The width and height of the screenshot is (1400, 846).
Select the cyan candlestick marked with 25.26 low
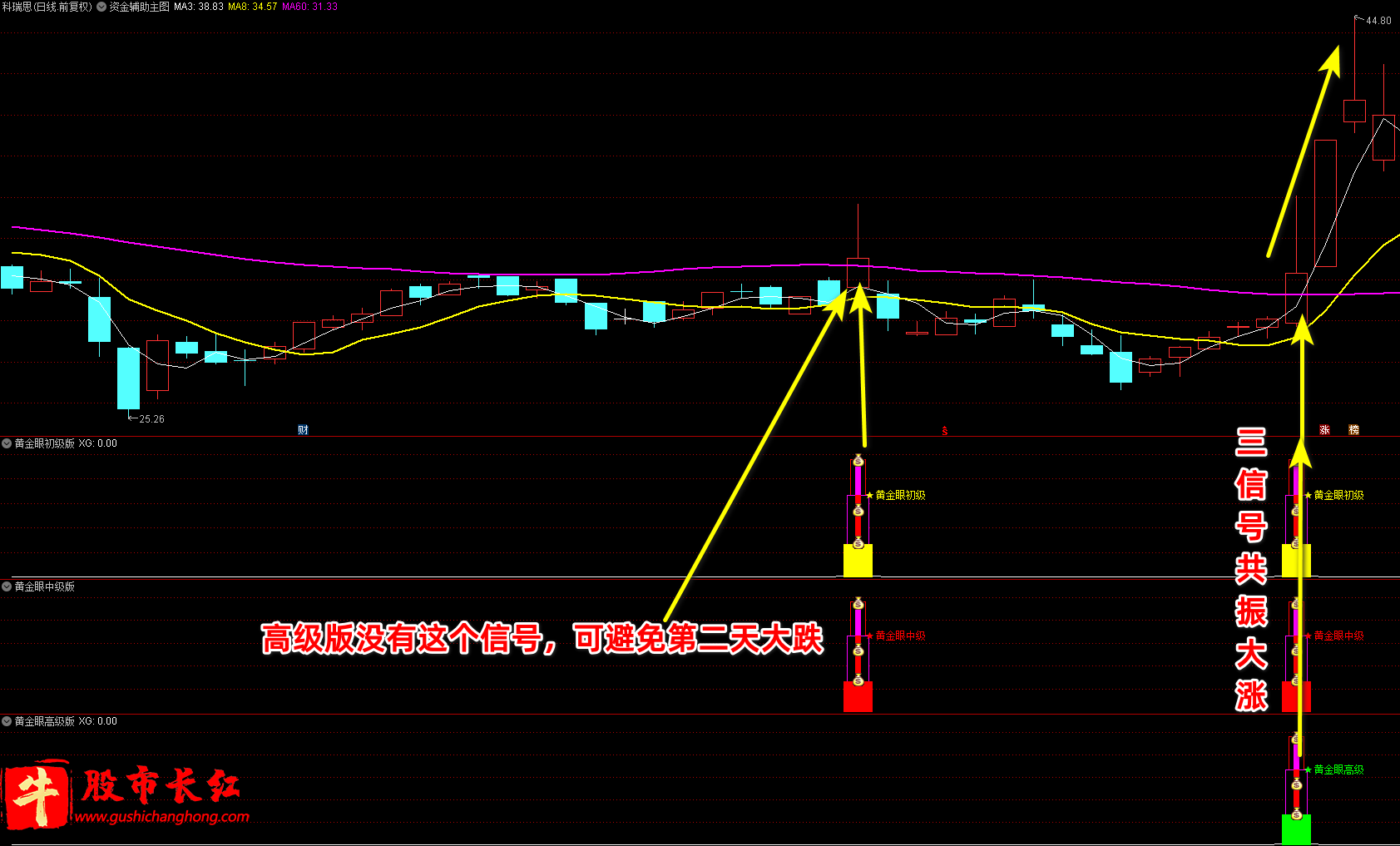tap(128, 378)
